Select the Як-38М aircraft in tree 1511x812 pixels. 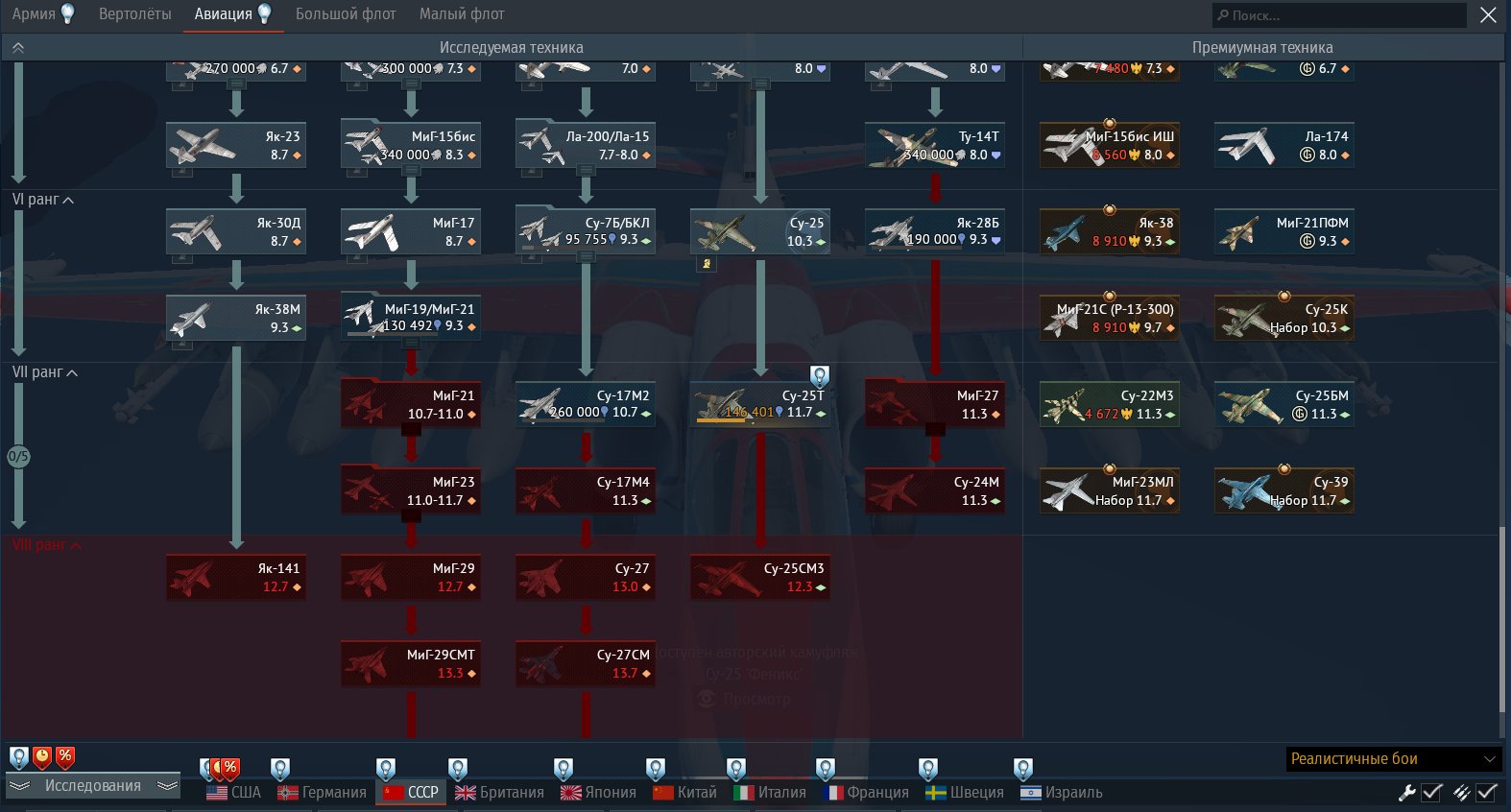point(236,319)
